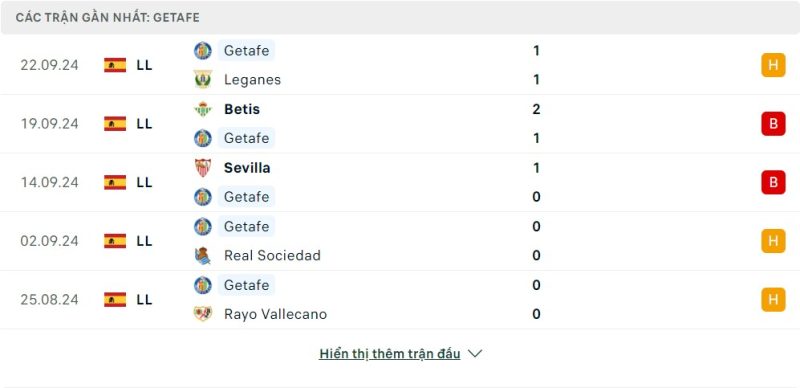Image resolution: width=800 pixels, height=388 pixels.
Task: Click the Betis club crest icon
Action: point(203,109)
